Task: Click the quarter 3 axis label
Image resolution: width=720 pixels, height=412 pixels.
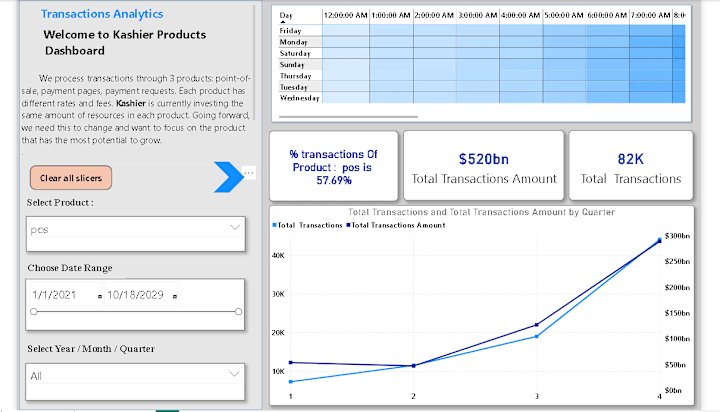Action: tap(536, 396)
